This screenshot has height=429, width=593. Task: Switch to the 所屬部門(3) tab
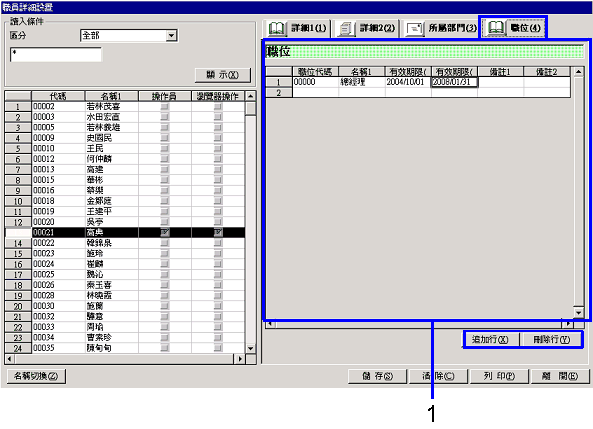point(440,28)
